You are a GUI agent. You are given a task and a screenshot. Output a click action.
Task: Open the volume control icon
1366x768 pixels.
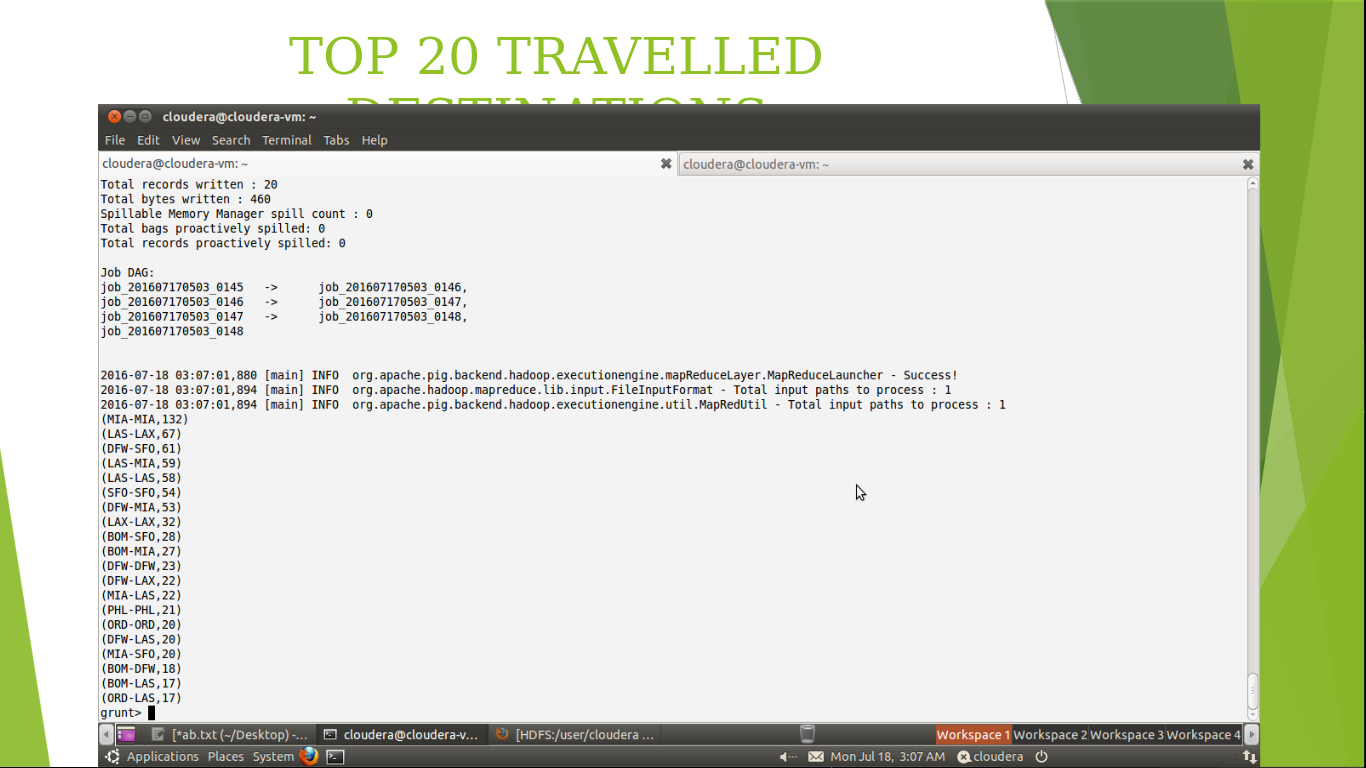point(788,757)
